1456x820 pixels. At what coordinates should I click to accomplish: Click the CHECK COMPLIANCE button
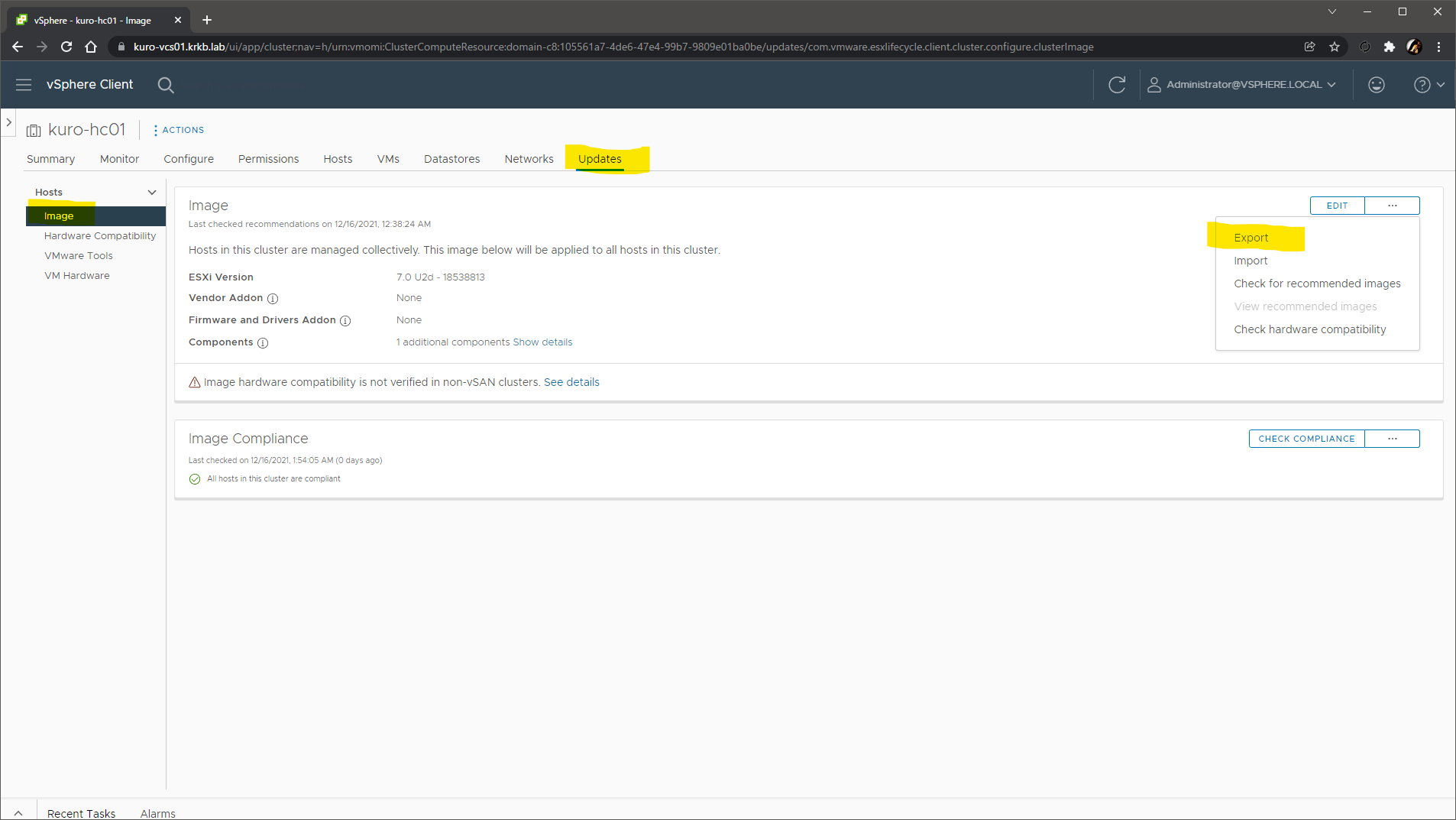pos(1306,439)
